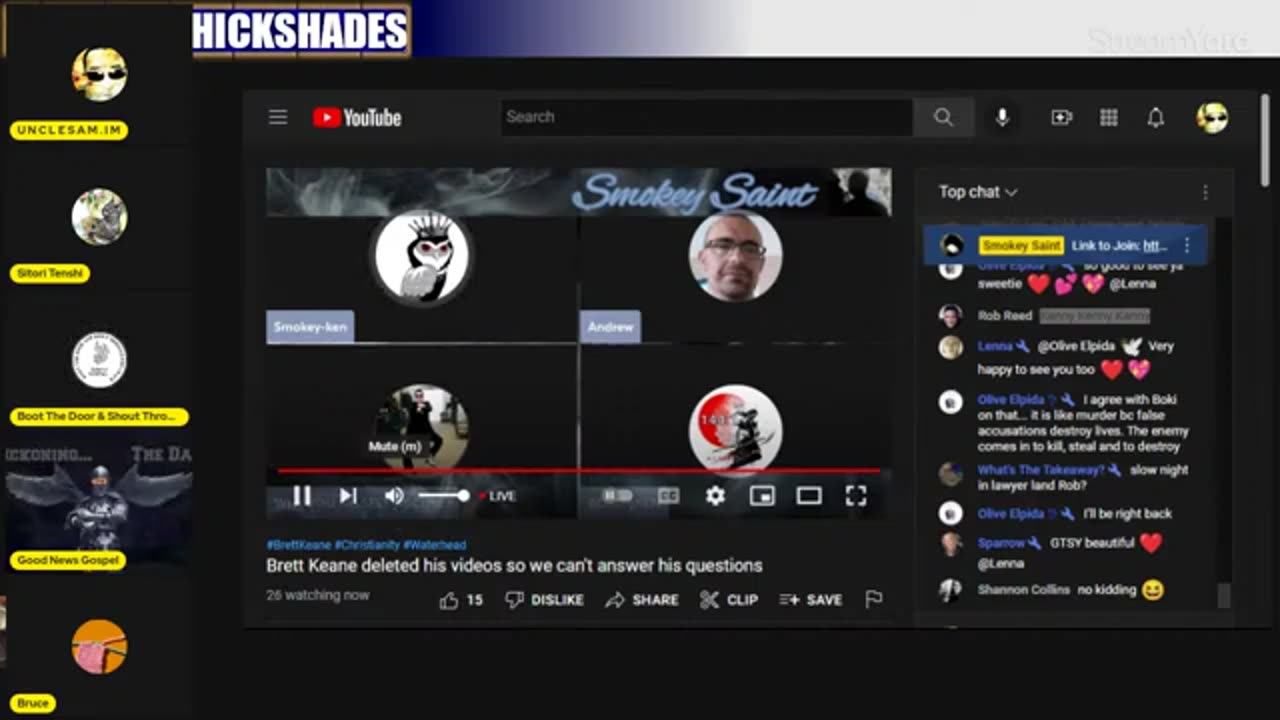Open player settings gear
The height and width of the screenshot is (720, 1280).
point(715,495)
